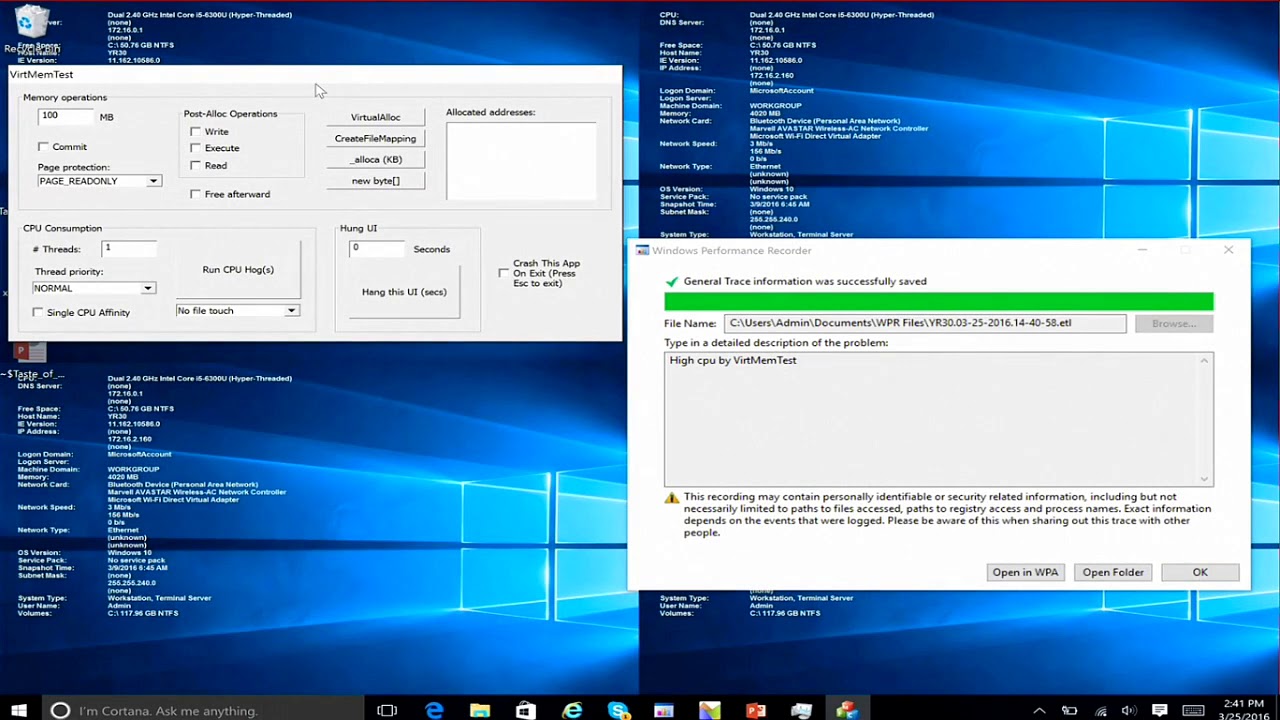This screenshot has width=1280, height=720.
Task: Expand the Thread priority NORMAL dropdown
Action: (x=93, y=288)
